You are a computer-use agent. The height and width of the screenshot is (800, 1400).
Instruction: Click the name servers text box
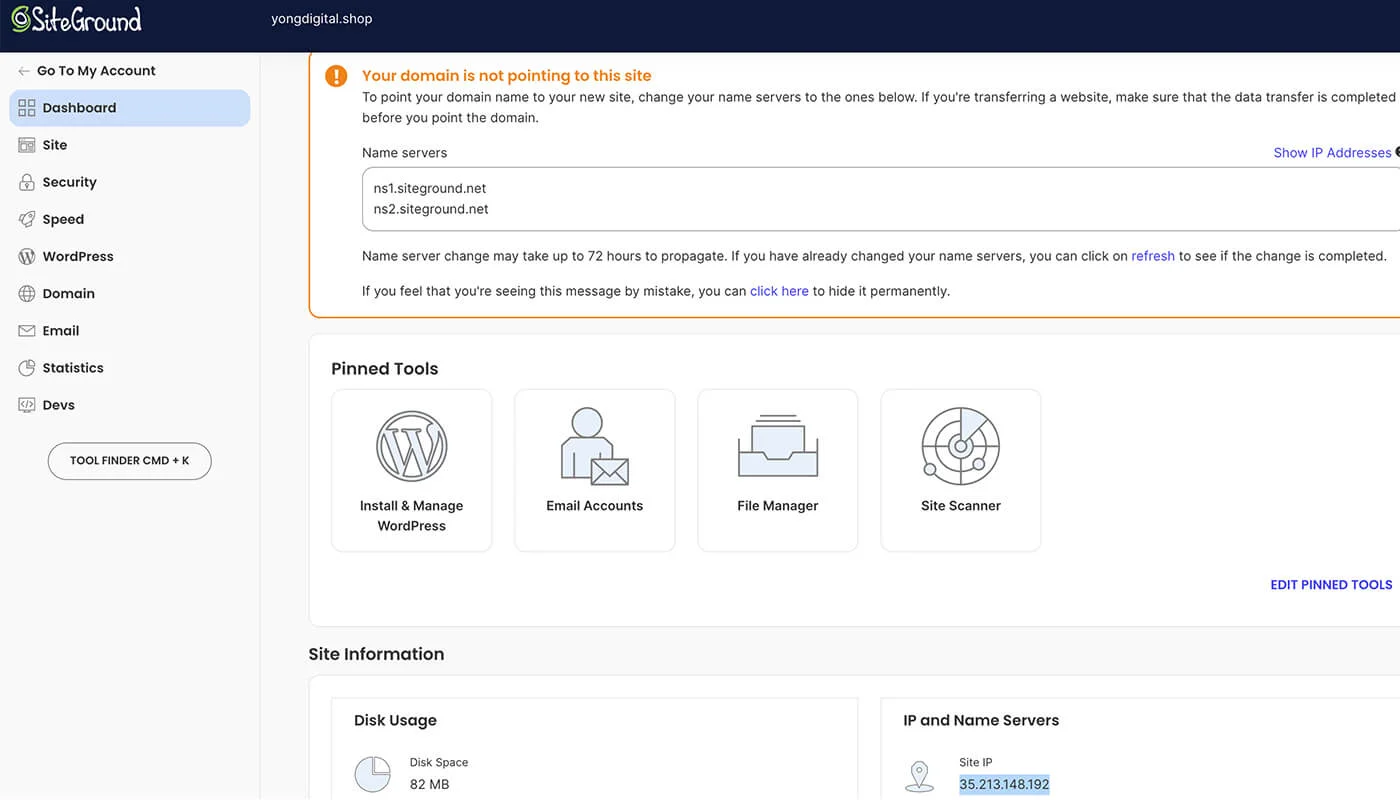pos(860,199)
